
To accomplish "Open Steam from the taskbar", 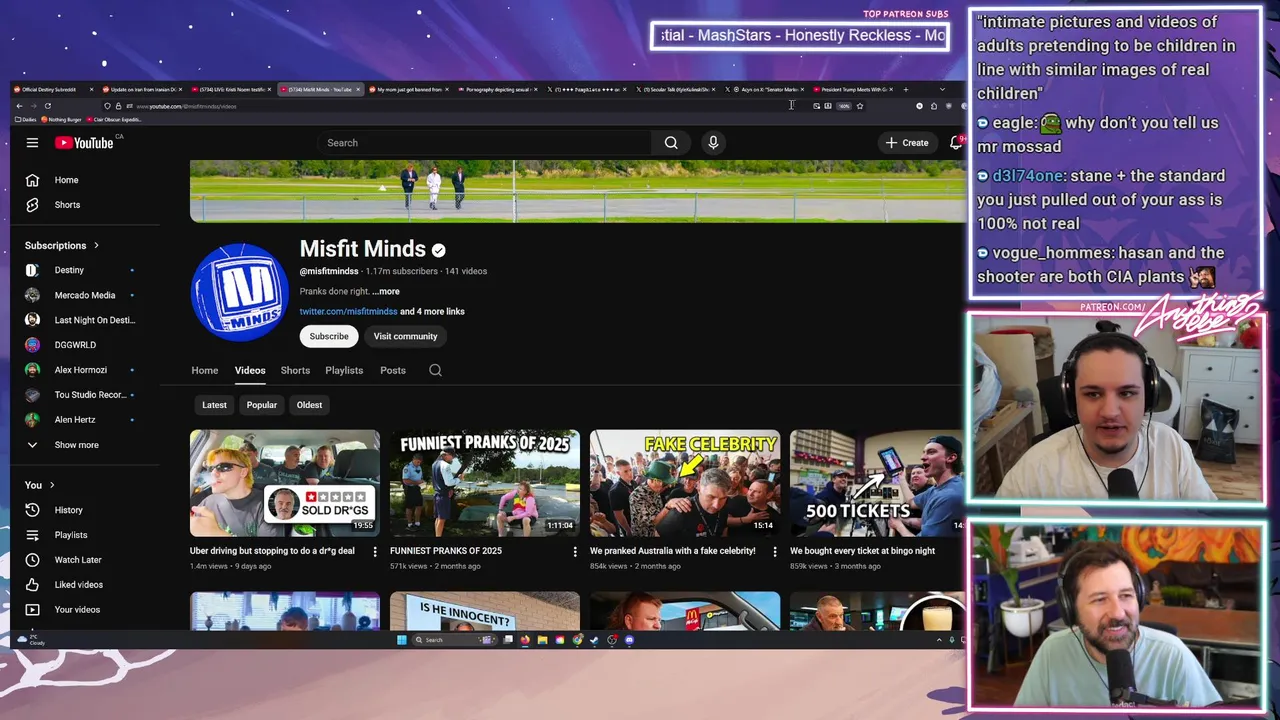I will pyautogui.click(x=595, y=640).
